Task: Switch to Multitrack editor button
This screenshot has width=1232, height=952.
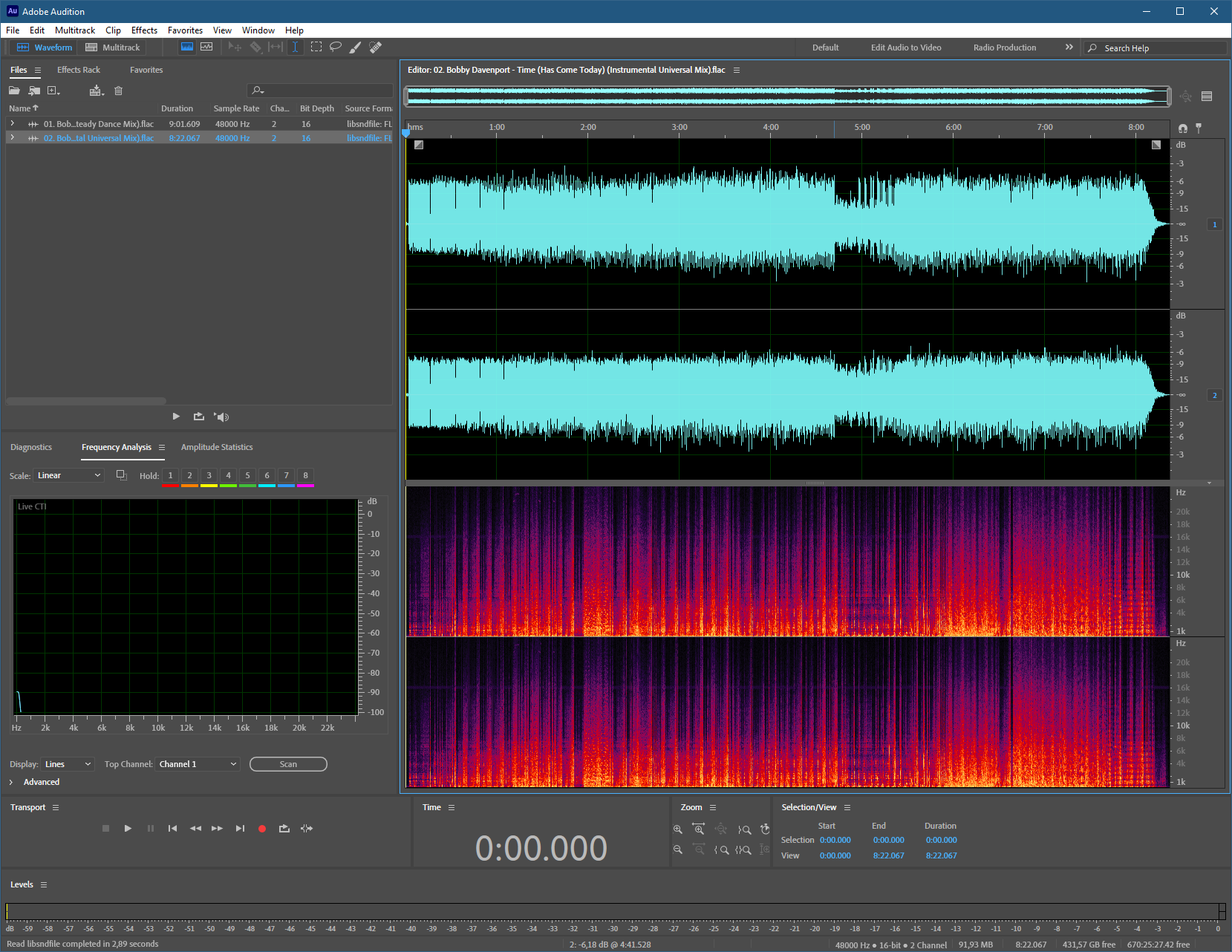Action: pyautogui.click(x=113, y=47)
